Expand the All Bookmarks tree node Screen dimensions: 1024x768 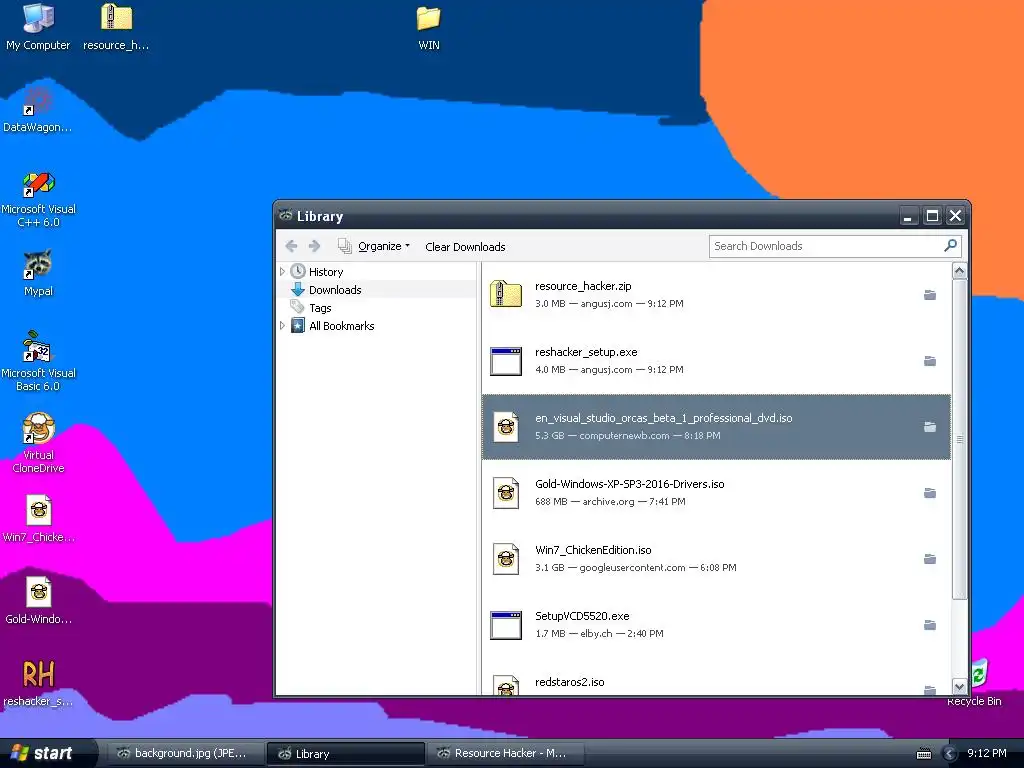click(282, 325)
